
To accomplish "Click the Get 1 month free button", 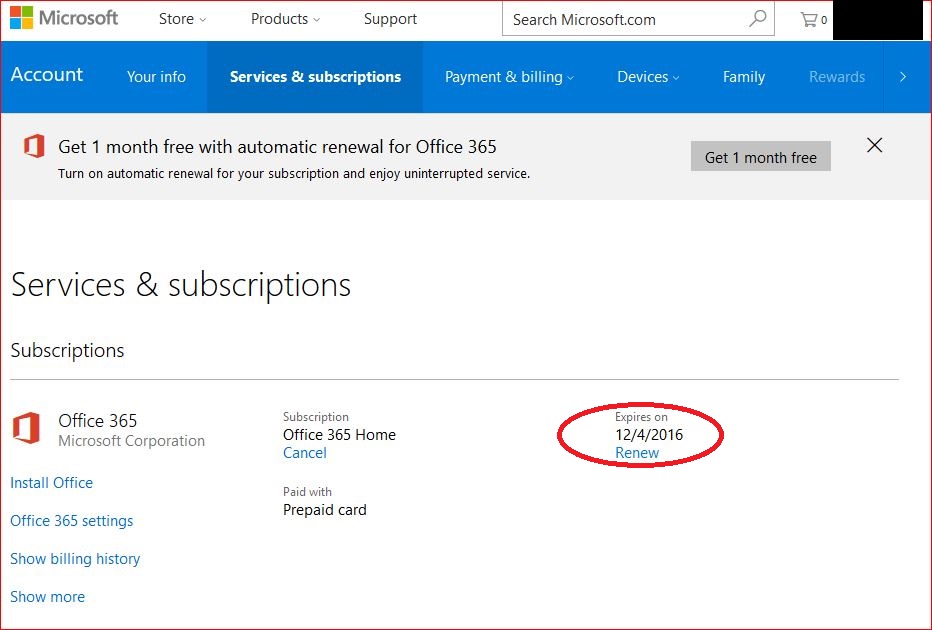I will (760, 156).
